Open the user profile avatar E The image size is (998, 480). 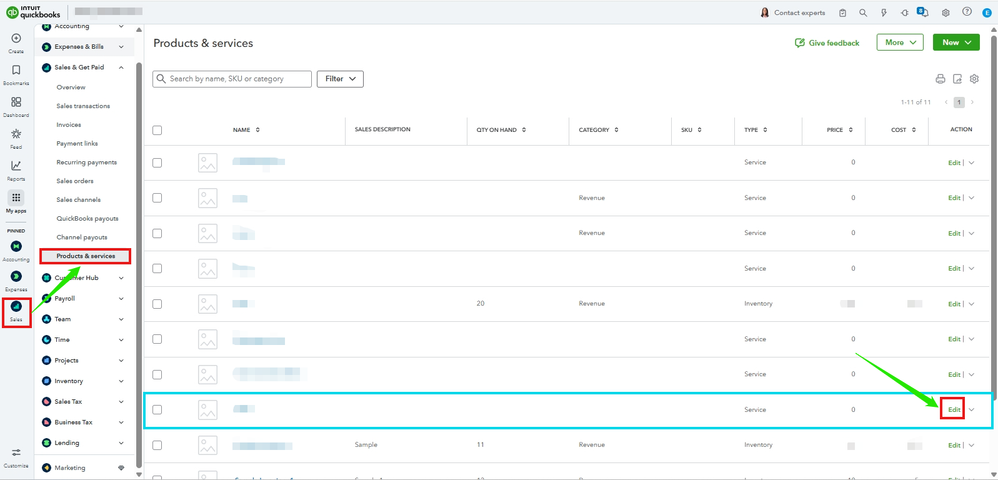click(x=987, y=13)
